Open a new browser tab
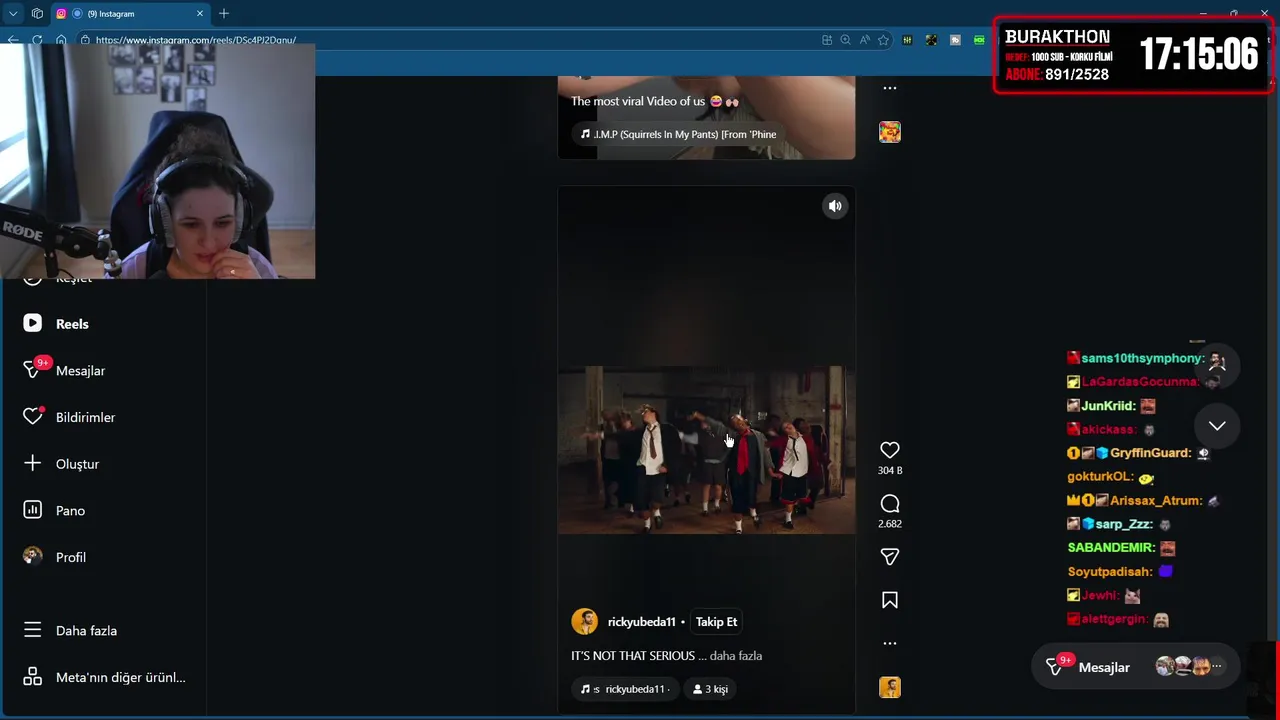Screen dimensions: 1280x720 tap(224, 14)
